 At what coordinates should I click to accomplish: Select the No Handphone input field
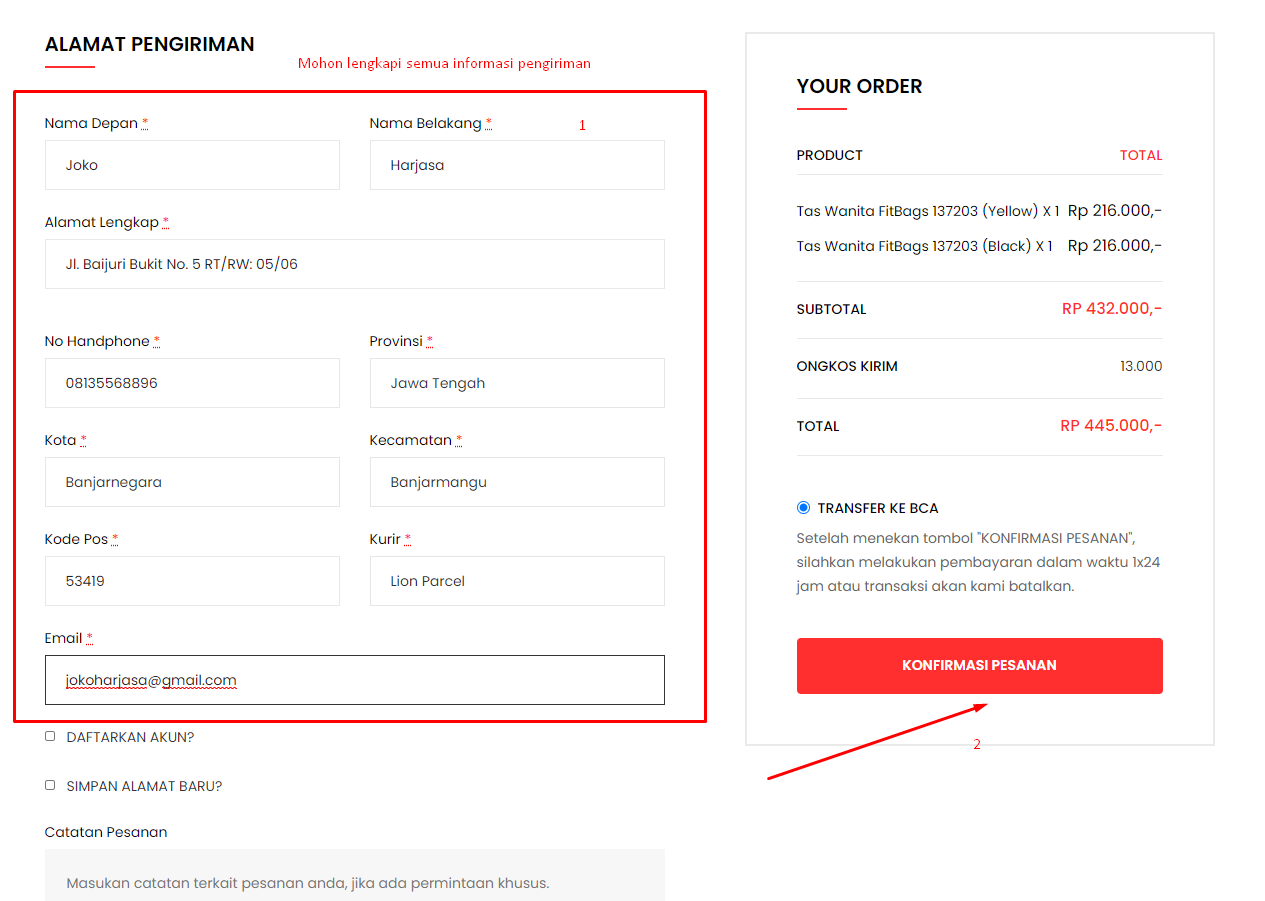pyautogui.click(x=192, y=383)
